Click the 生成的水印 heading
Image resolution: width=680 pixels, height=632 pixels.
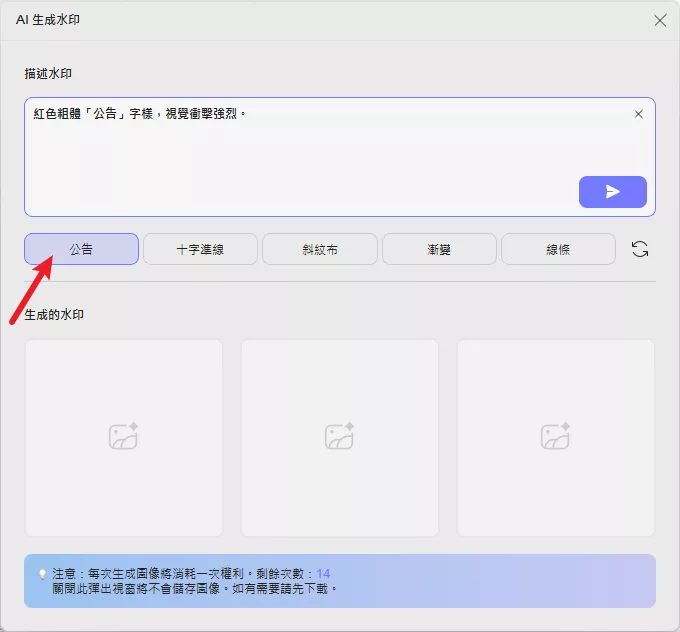(x=54, y=314)
